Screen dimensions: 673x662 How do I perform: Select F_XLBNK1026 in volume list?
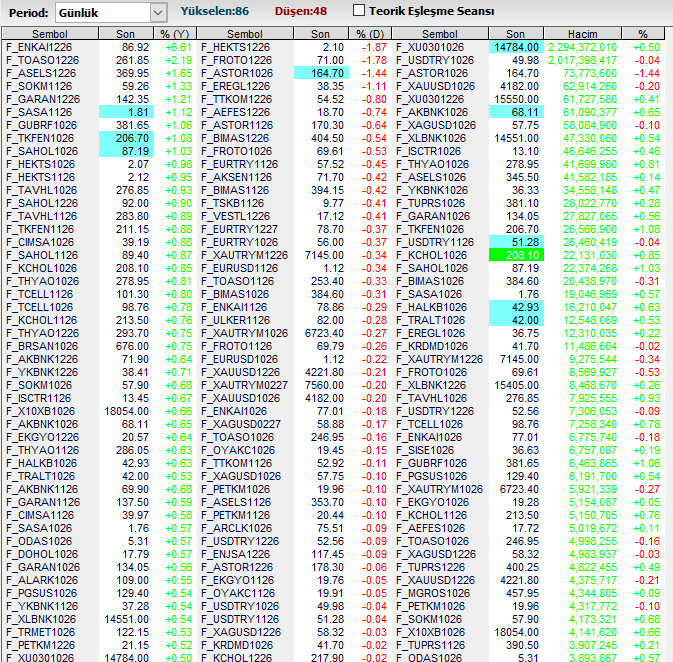click(431, 138)
